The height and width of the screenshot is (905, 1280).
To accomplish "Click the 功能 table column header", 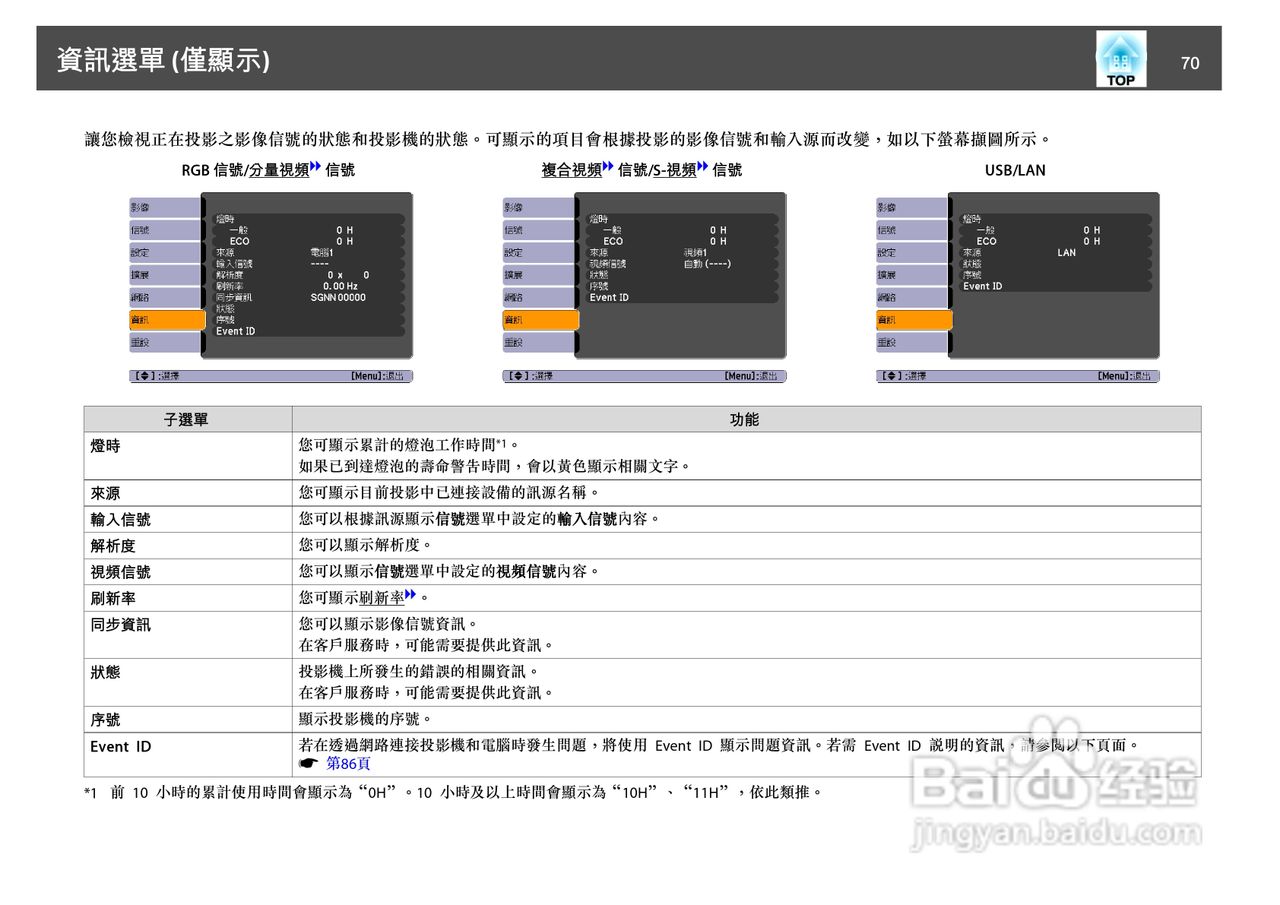I will pos(746,419).
